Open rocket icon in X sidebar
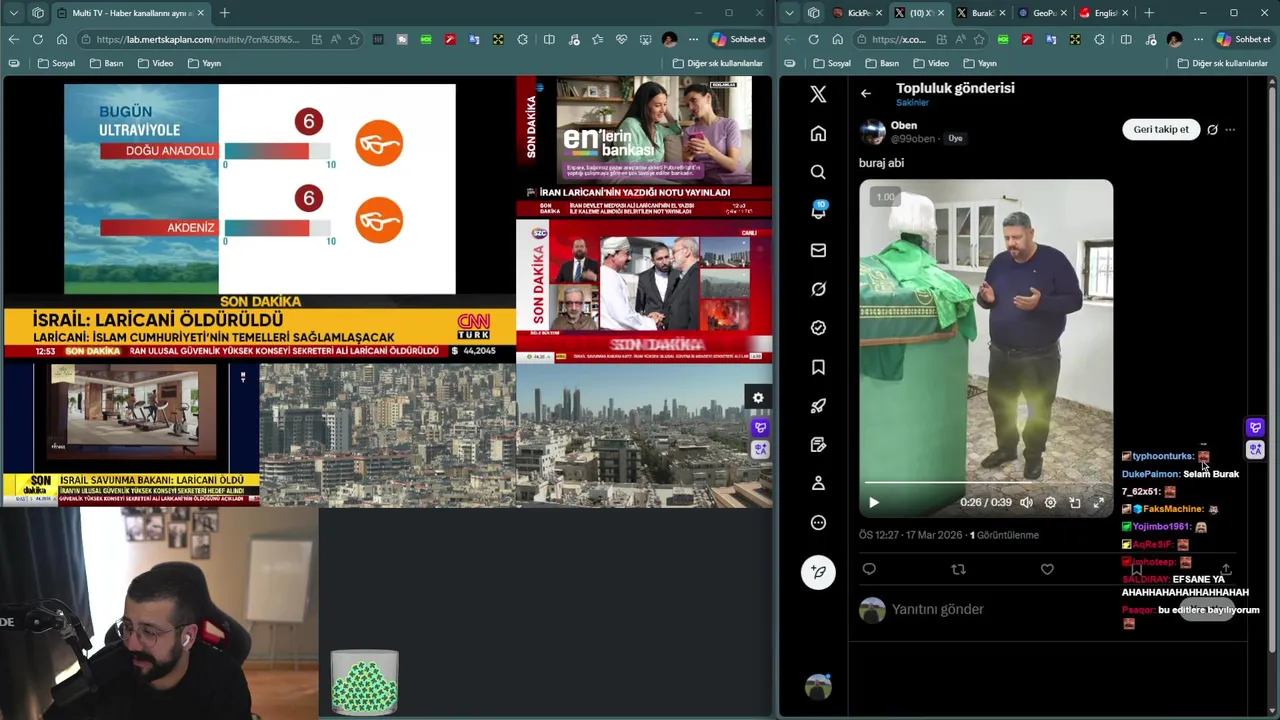This screenshot has height=720, width=1280. click(x=818, y=406)
